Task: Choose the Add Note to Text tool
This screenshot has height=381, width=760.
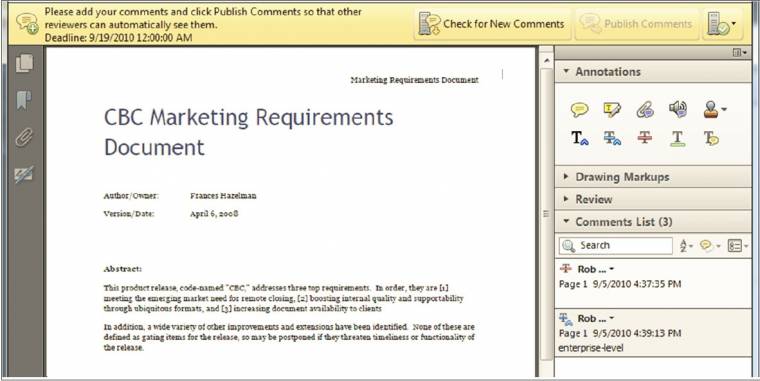Action: (x=711, y=139)
